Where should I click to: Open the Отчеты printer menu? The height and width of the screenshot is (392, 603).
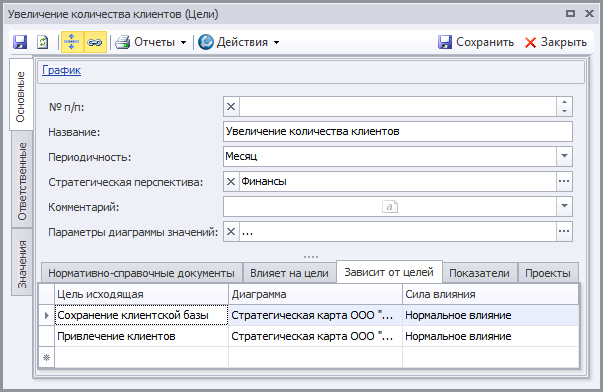(x=151, y=42)
